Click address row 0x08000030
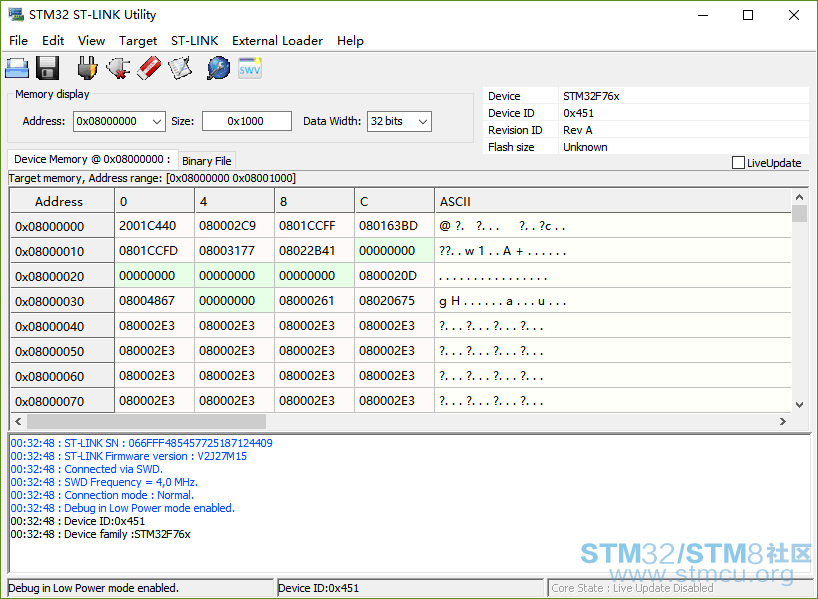This screenshot has height=599, width=818. point(62,302)
